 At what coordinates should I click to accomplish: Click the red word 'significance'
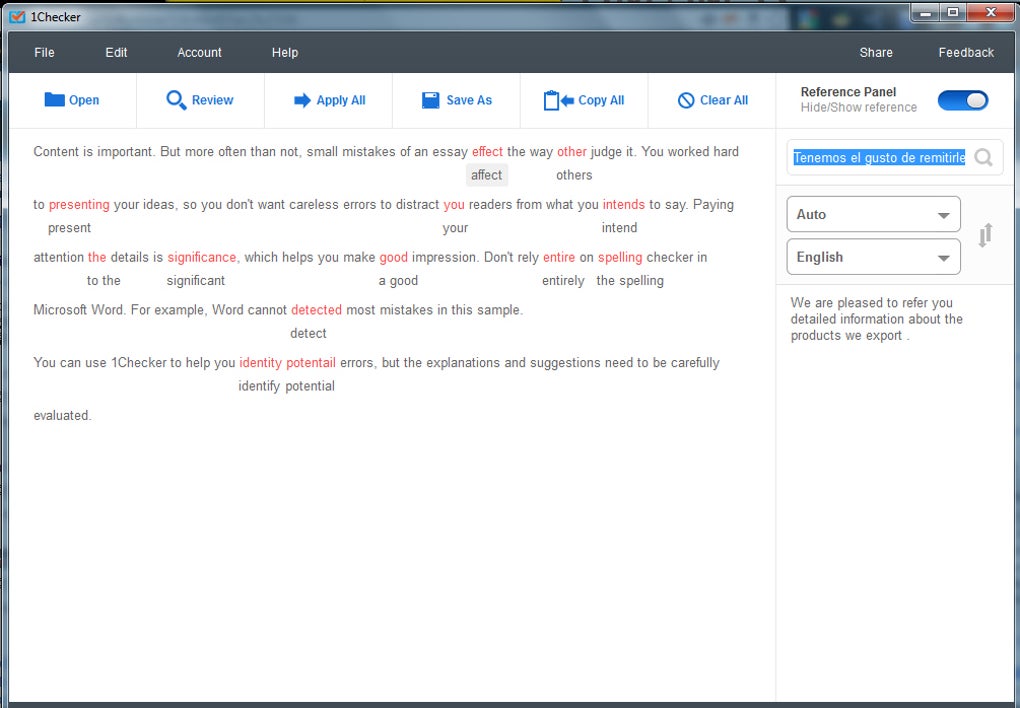tap(202, 257)
